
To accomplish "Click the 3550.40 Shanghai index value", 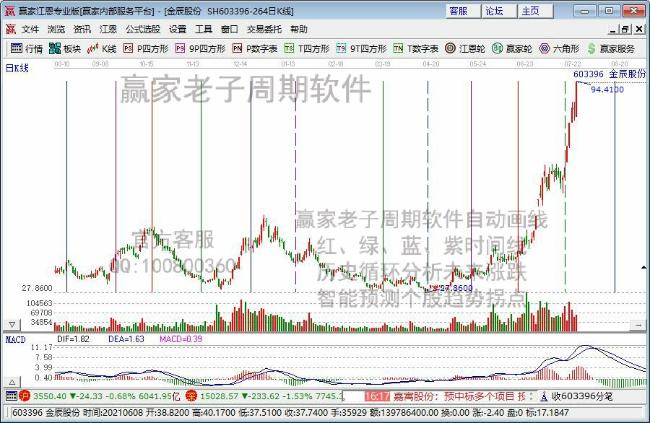I will [50, 396].
